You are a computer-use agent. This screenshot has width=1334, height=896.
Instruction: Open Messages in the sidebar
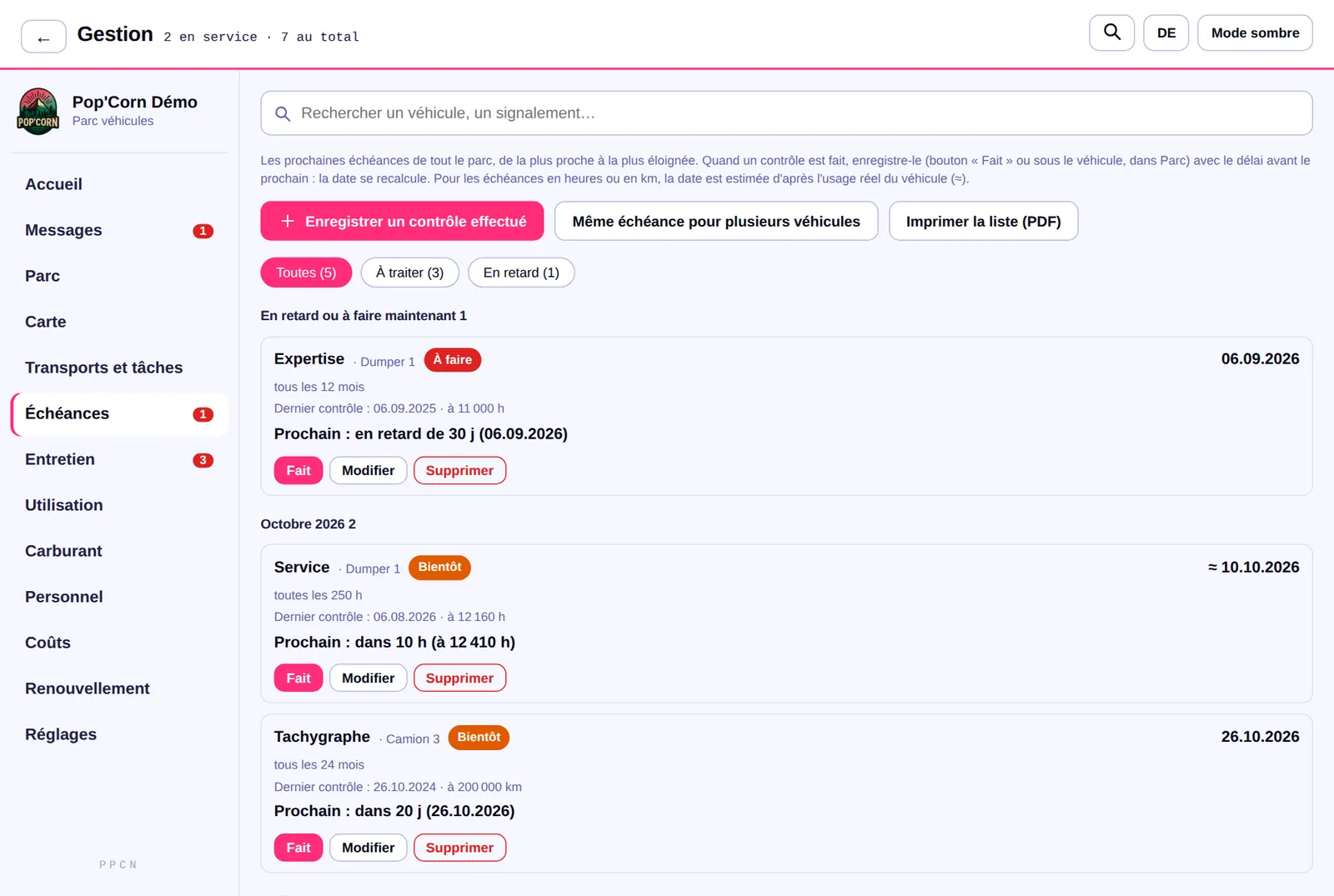(x=119, y=230)
